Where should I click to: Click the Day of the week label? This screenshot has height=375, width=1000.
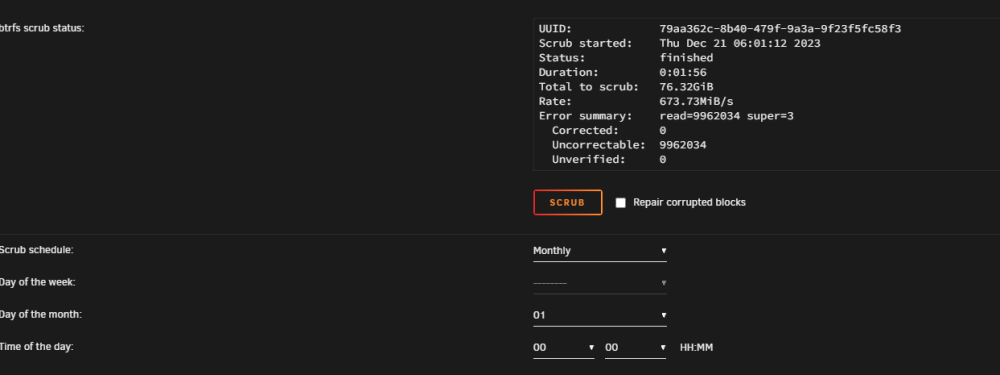[38, 282]
